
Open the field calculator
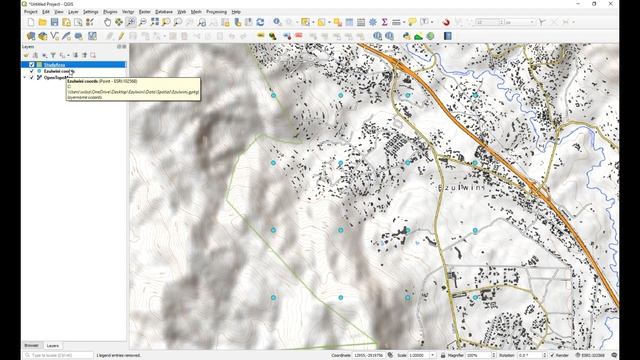361,22
